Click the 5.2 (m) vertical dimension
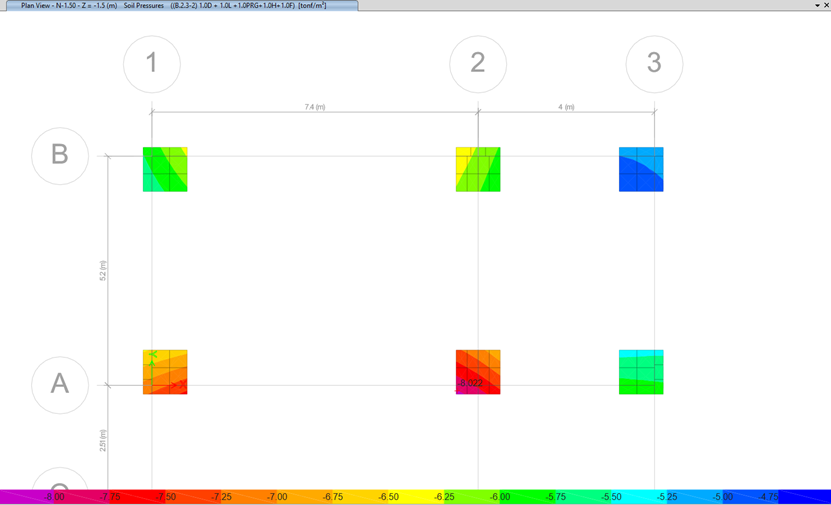The height and width of the screenshot is (505, 831). coord(102,270)
